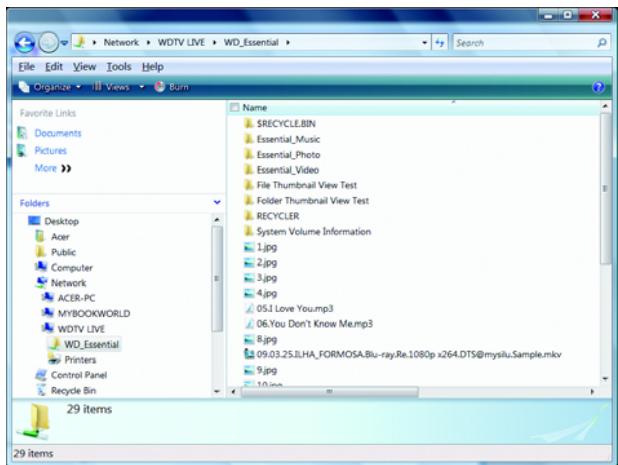Viewport: 618px width, 465px height.
Task: Select the System Volume Information folder
Action: (314, 231)
